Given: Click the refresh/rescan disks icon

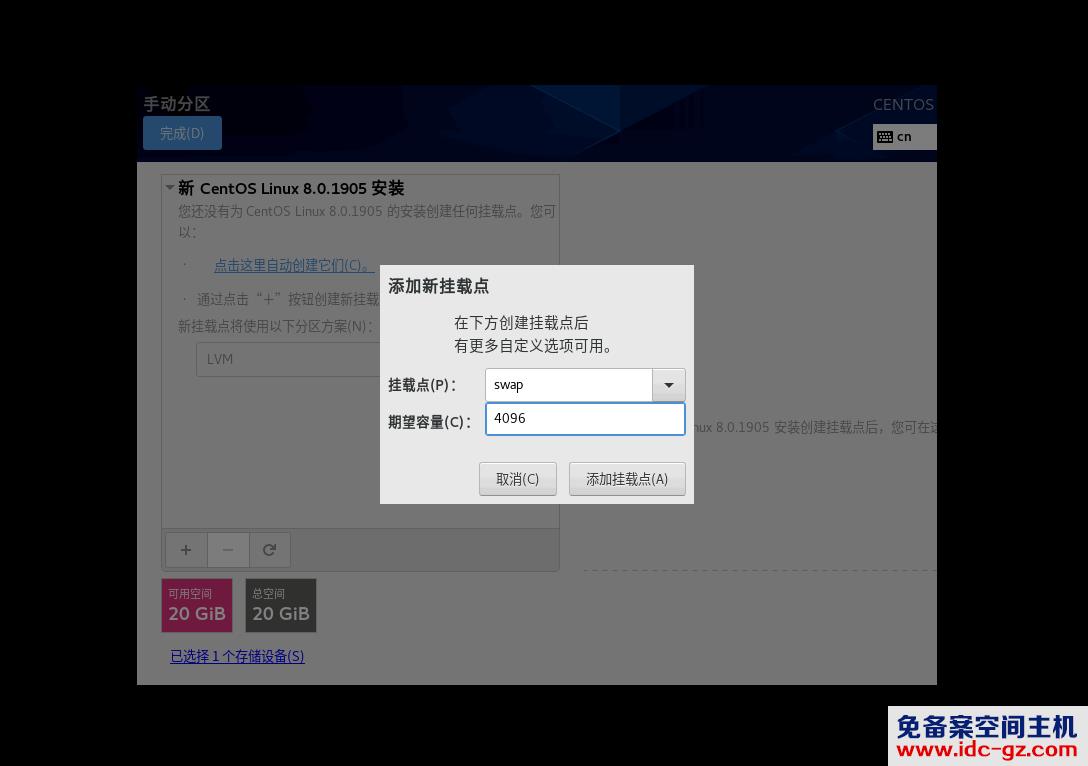Looking at the screenshot, I should (270, 549).
